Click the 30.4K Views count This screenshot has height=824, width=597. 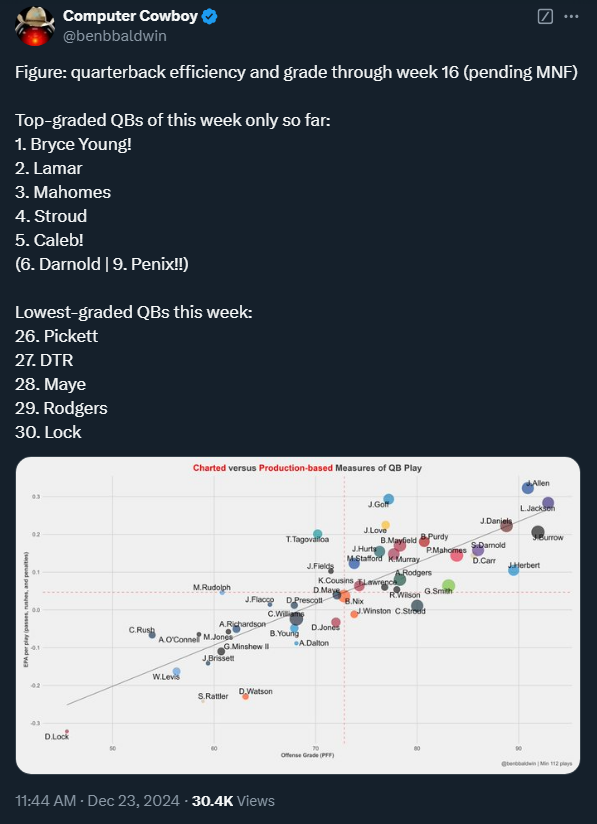point(233,801)
